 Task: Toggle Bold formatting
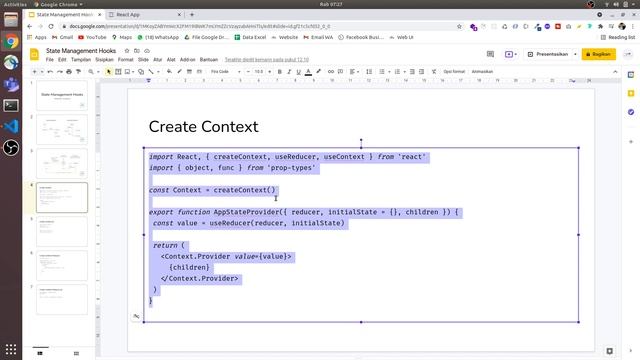point(280,72)
